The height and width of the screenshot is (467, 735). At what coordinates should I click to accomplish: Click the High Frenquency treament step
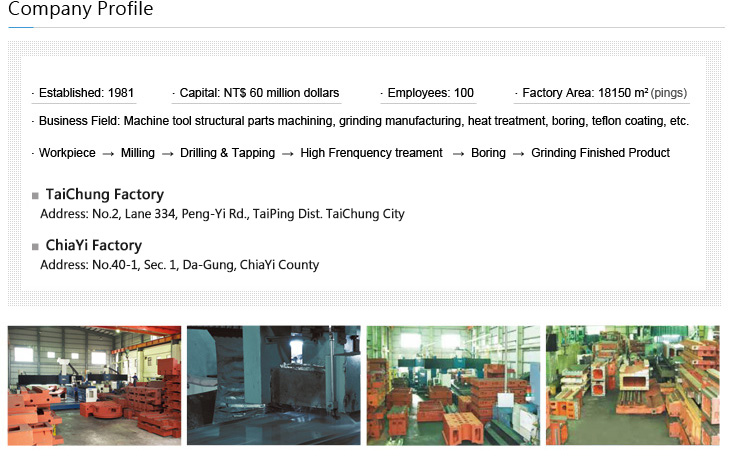(371, 153)
